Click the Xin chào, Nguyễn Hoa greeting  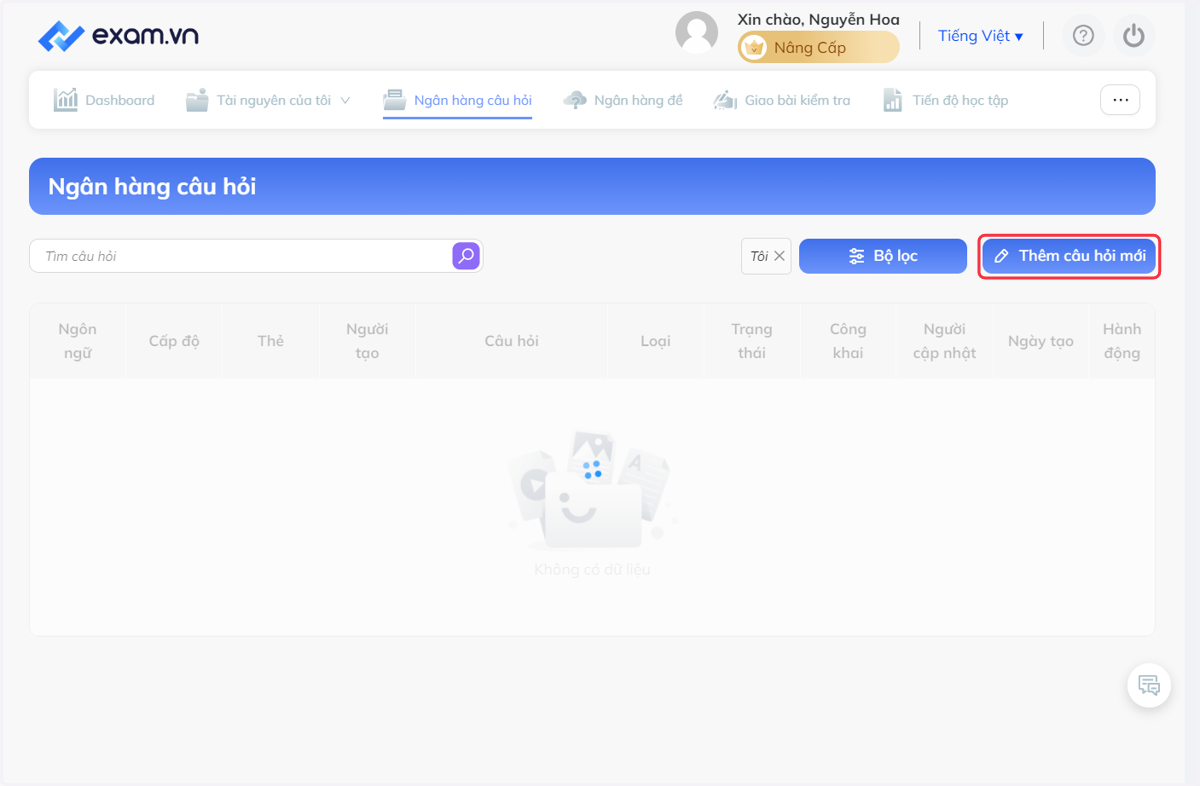tap(818, 19)
